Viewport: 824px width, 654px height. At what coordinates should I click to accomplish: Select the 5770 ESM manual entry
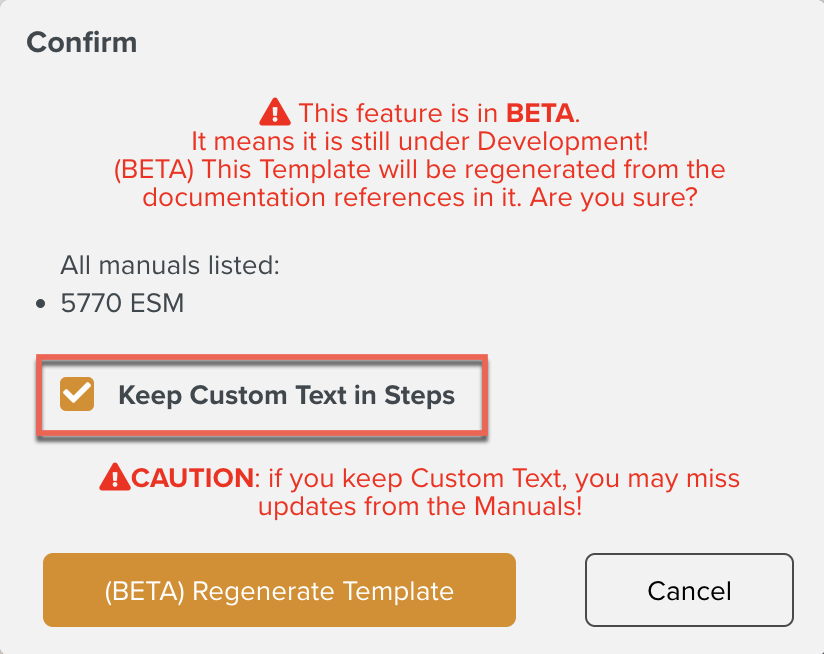click(x=122, y=302)
